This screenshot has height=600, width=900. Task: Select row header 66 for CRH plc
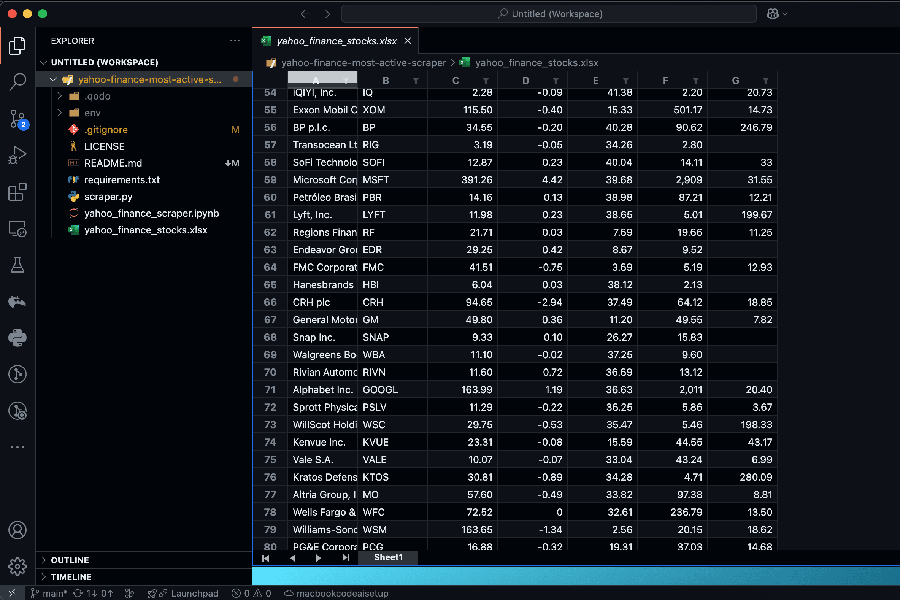[x=270, y=302]
